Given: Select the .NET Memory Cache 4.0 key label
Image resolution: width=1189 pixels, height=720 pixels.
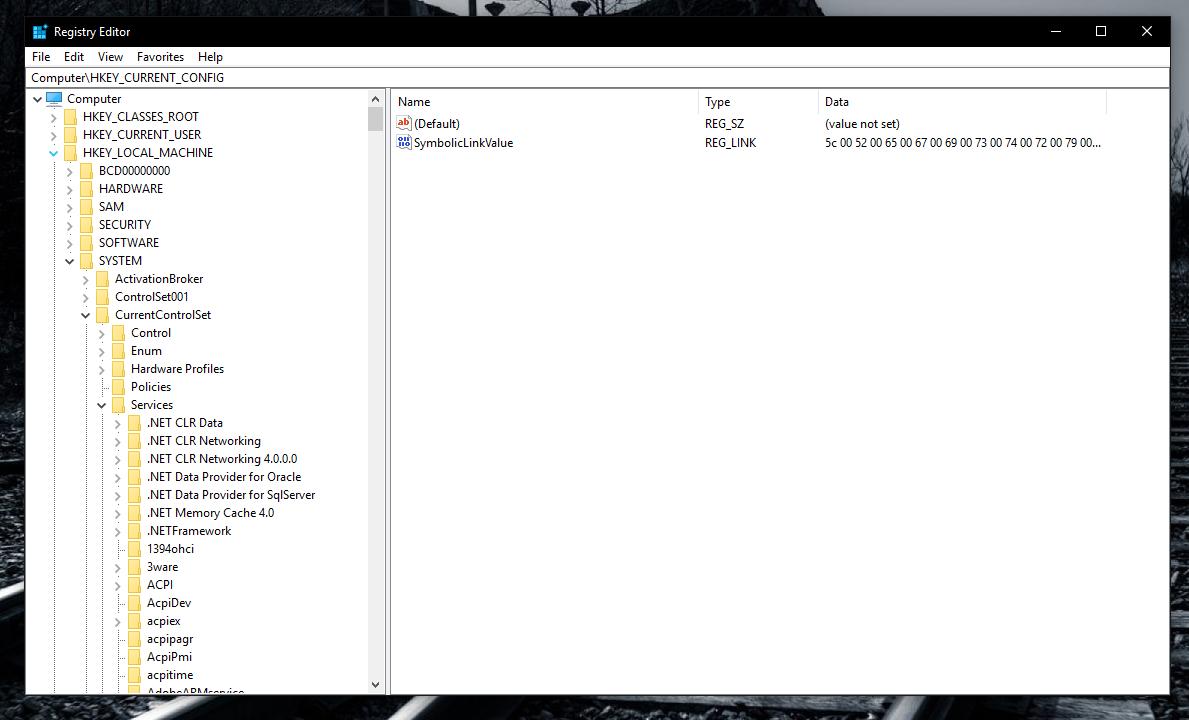Looking at the screenshot, I should [x=211, y=513].
